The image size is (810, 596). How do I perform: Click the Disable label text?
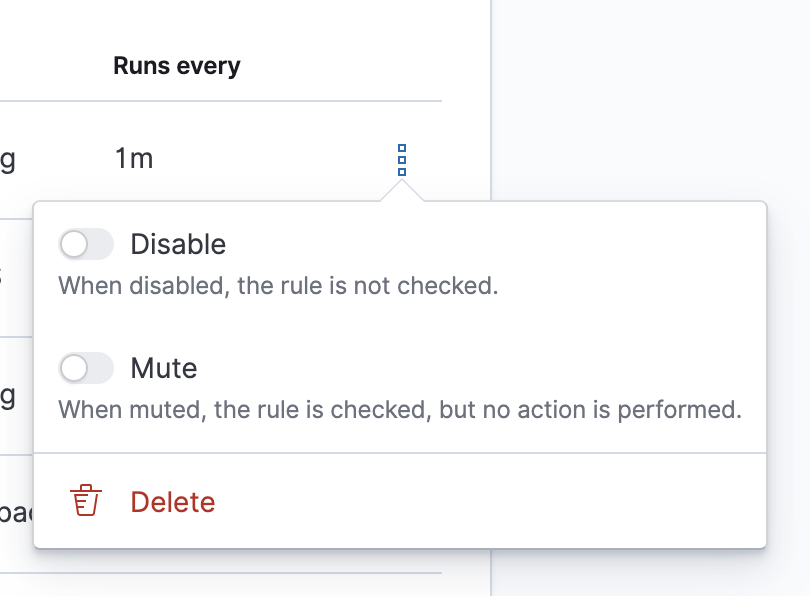tap(178, 244)
